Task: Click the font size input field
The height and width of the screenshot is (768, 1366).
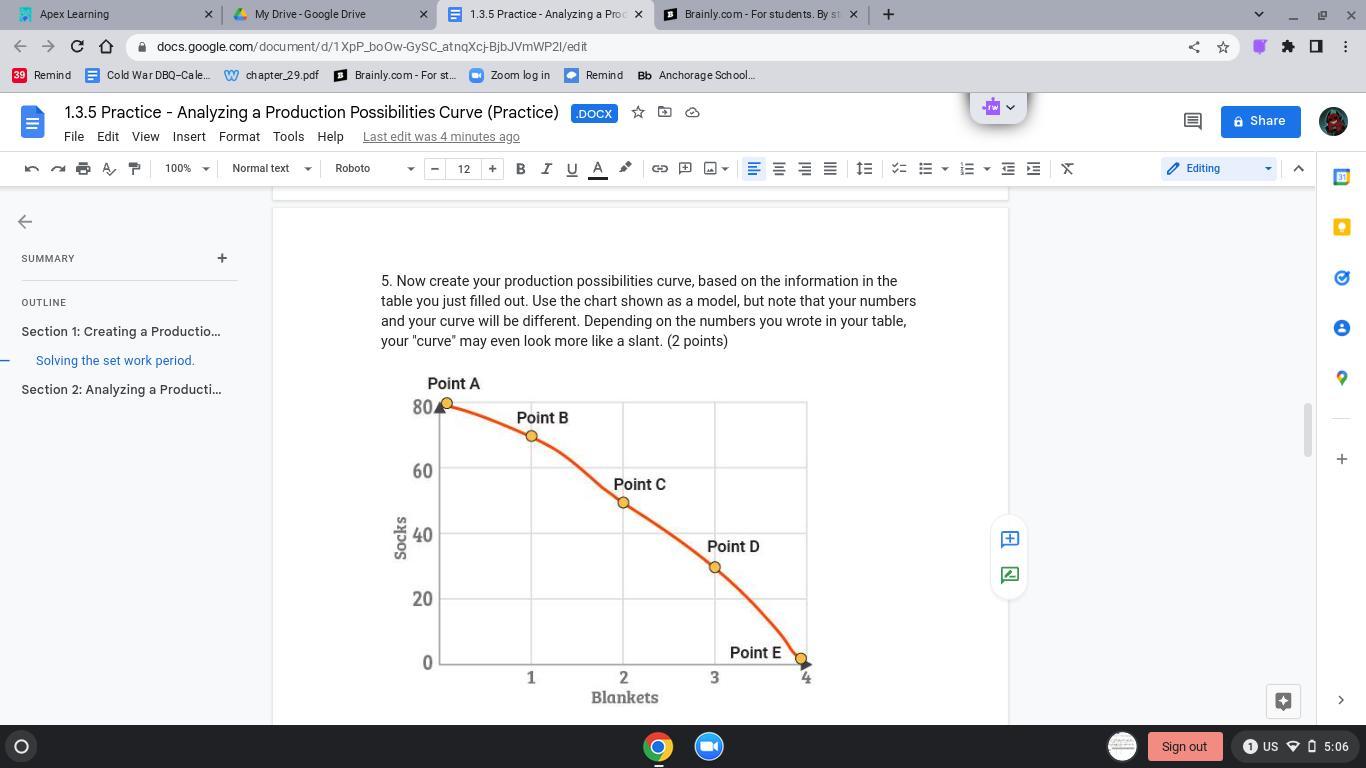Action: point(463,169)
